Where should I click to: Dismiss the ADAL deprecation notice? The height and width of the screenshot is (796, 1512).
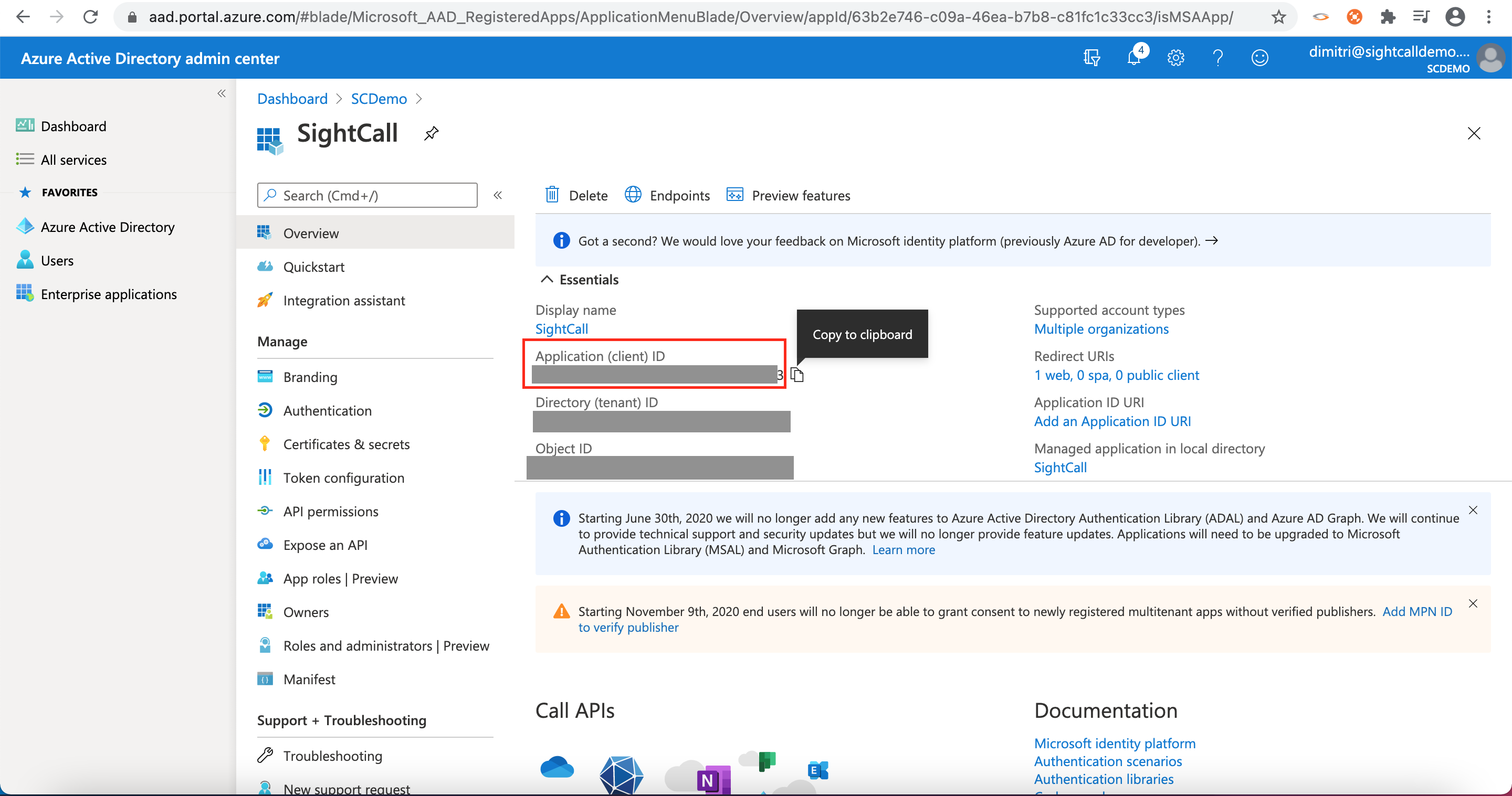coord(1473,510)
